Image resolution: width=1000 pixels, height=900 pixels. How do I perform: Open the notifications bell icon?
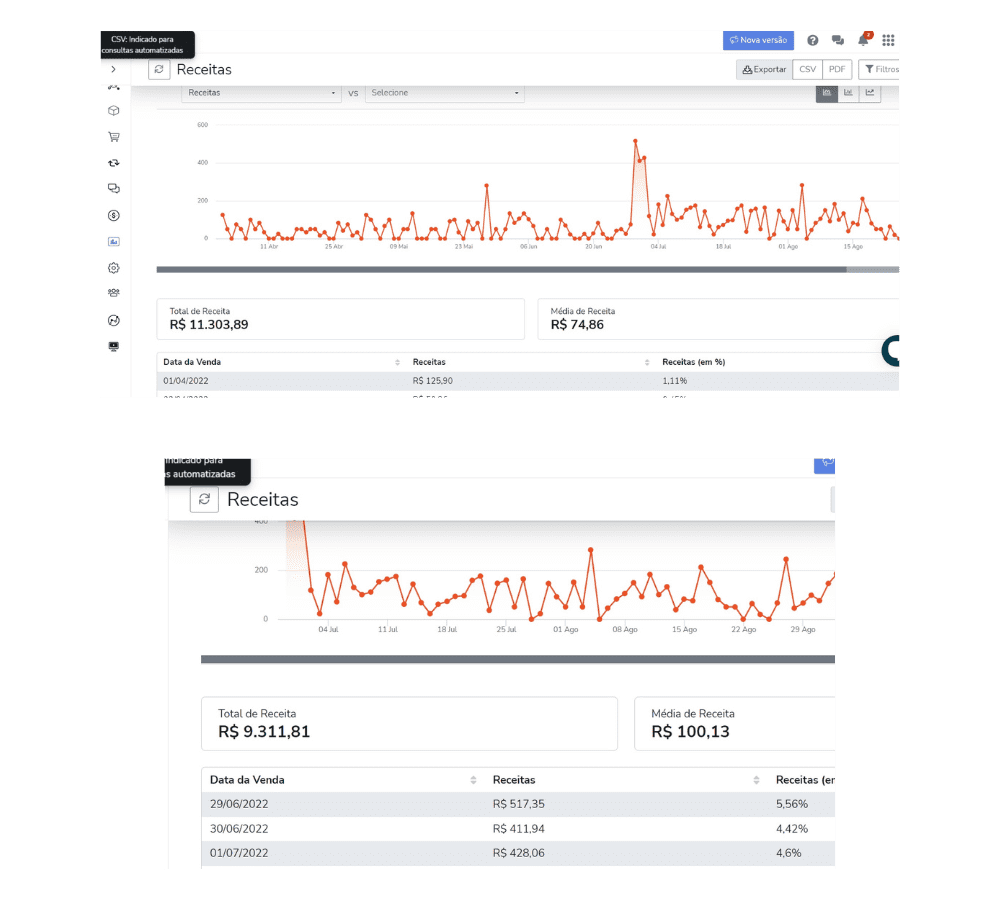point(863,40)
